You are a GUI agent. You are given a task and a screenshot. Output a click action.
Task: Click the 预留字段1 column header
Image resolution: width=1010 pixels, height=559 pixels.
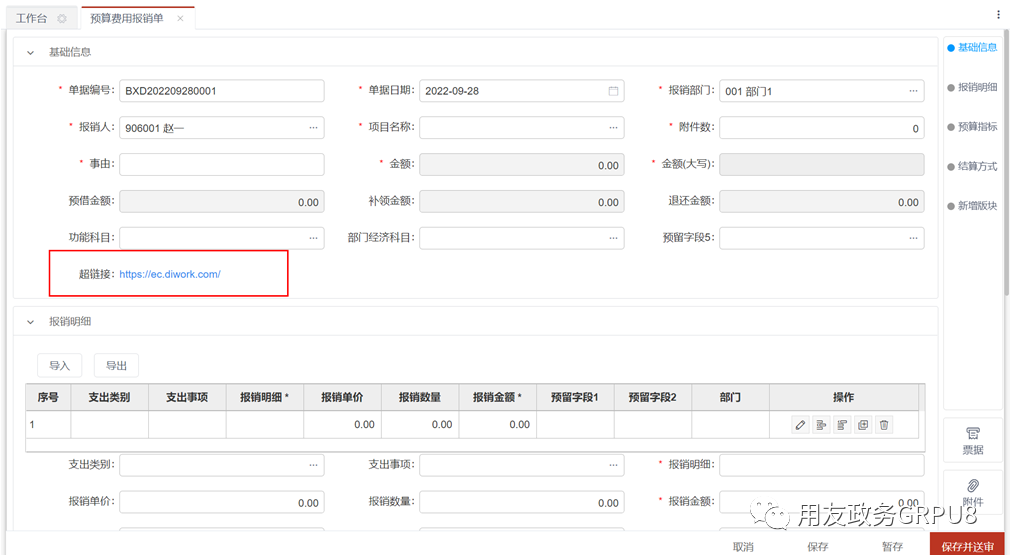575,397
